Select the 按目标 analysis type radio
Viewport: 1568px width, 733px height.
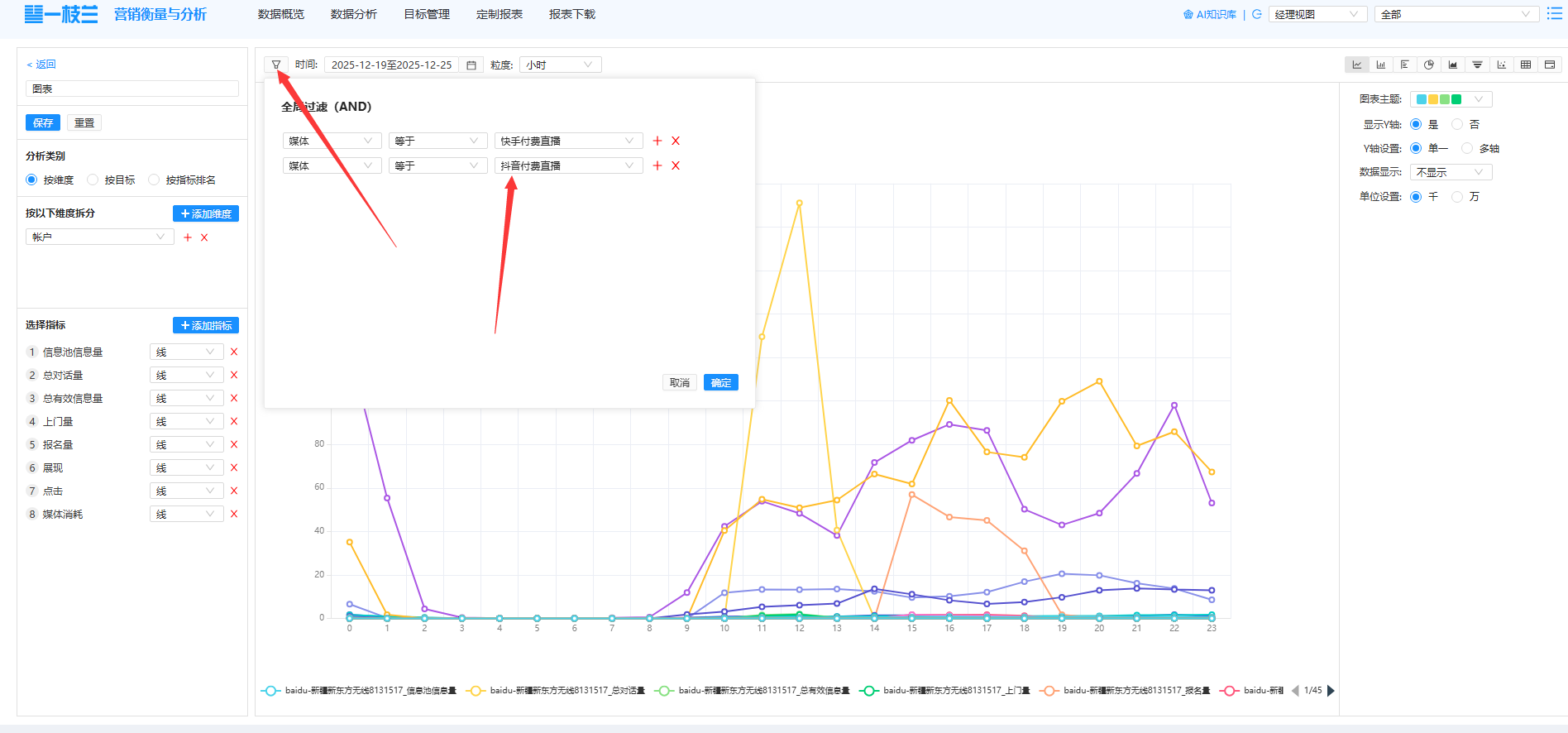[93, 180]
